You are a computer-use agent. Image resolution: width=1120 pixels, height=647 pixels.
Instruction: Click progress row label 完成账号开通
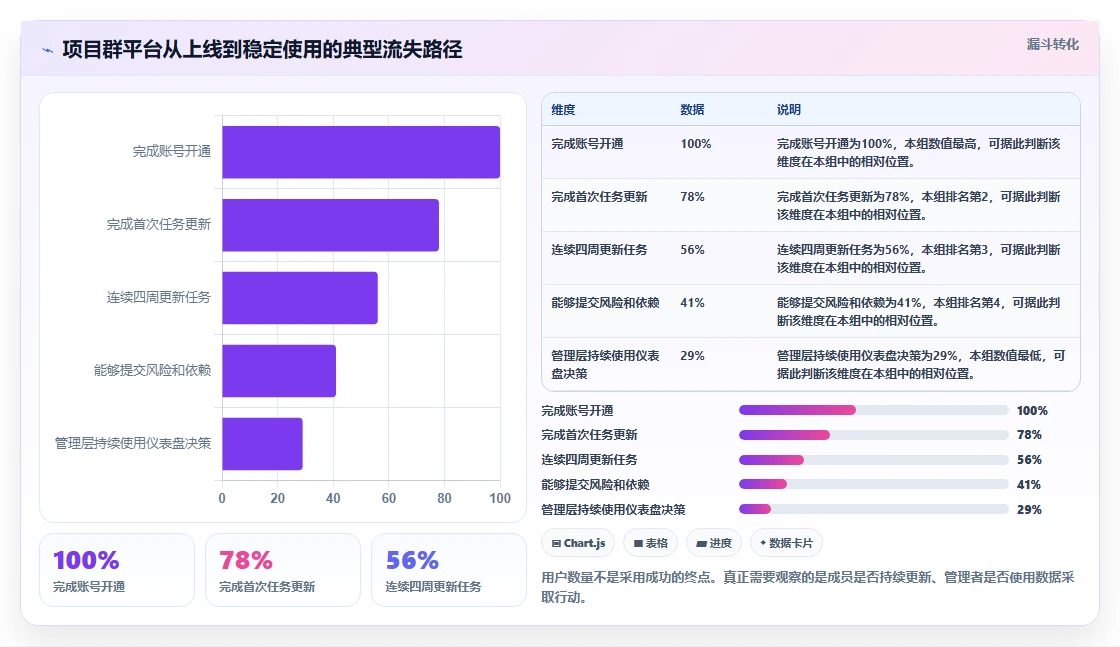pyautogui.click(x=577, y=411)
